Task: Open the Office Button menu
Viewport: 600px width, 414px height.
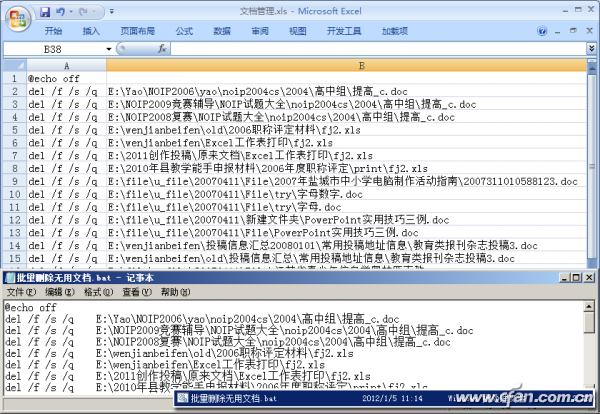Action: (18, 18)
